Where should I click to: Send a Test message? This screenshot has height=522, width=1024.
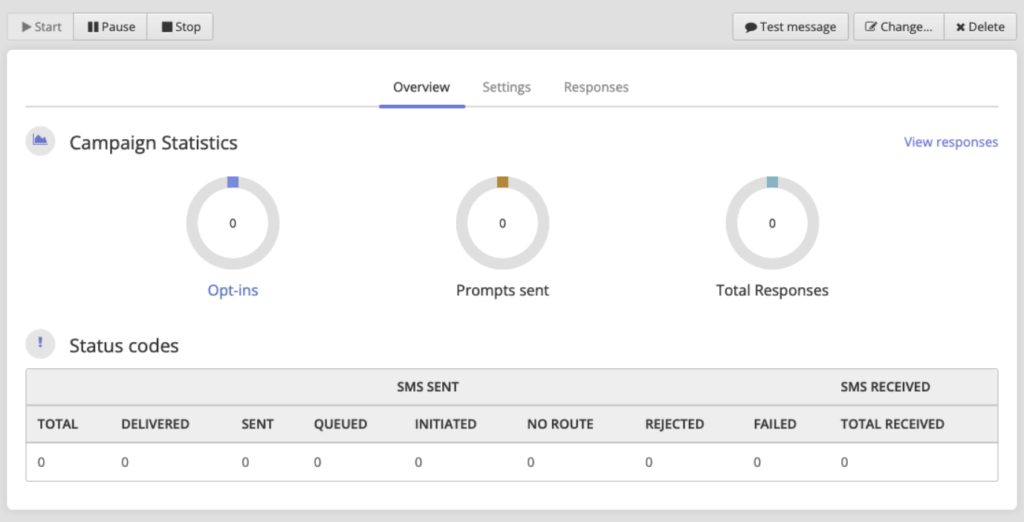pyautogui.click(x=790, y=27)
